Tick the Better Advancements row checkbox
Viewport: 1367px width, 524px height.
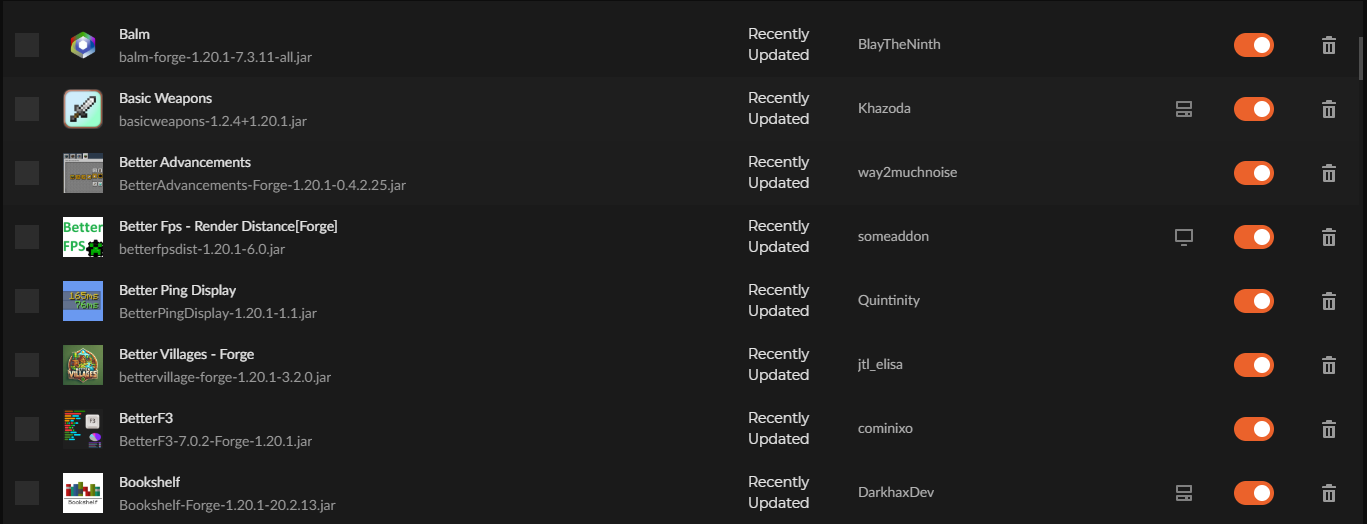[x=27, y=173]
